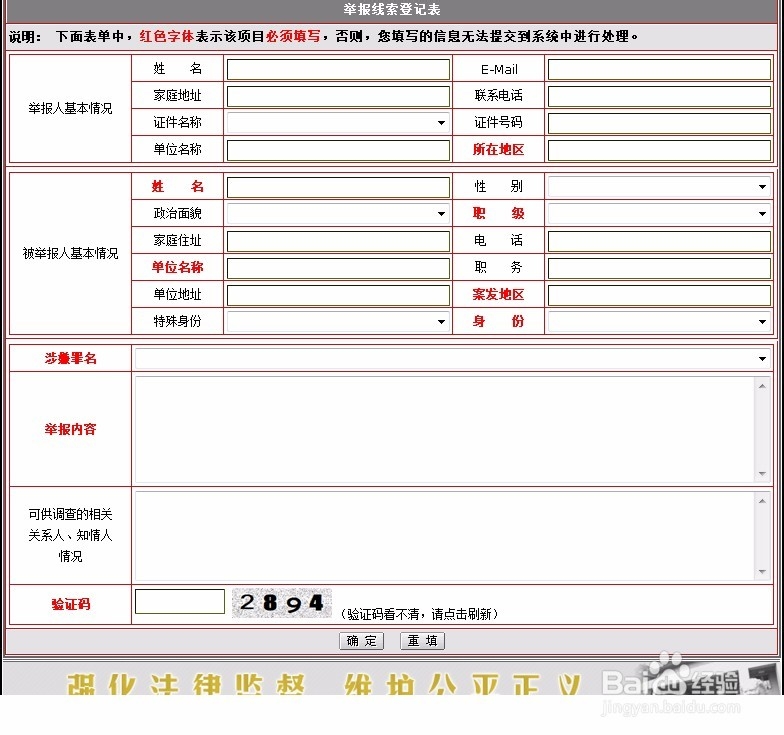Click the 职务 input field
This screenshot has width=784, height=735.
click(659, 268)
